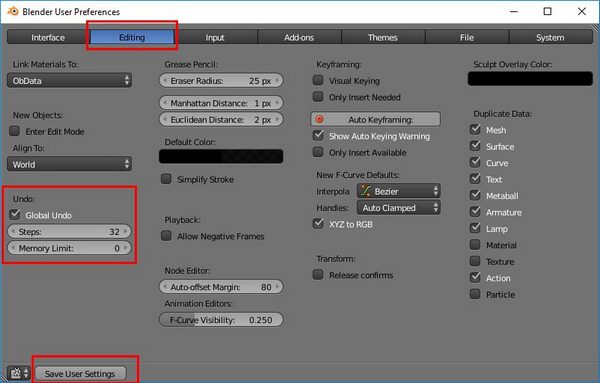Click the Memory Limit value field
The width and height of the screenshot is (600, 383).
tap(69, 248)
